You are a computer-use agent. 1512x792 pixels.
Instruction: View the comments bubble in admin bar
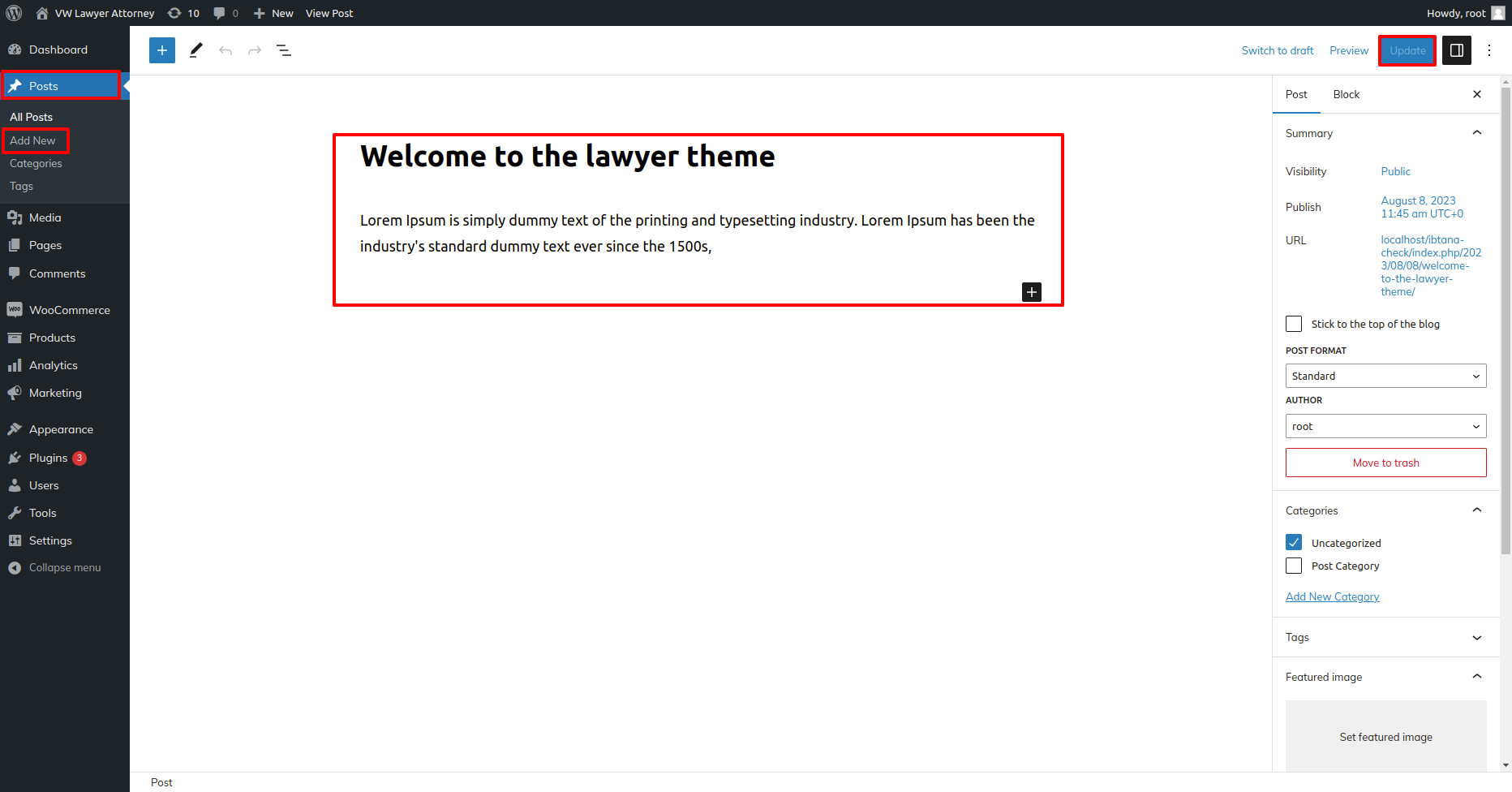(x=226, y=13)
